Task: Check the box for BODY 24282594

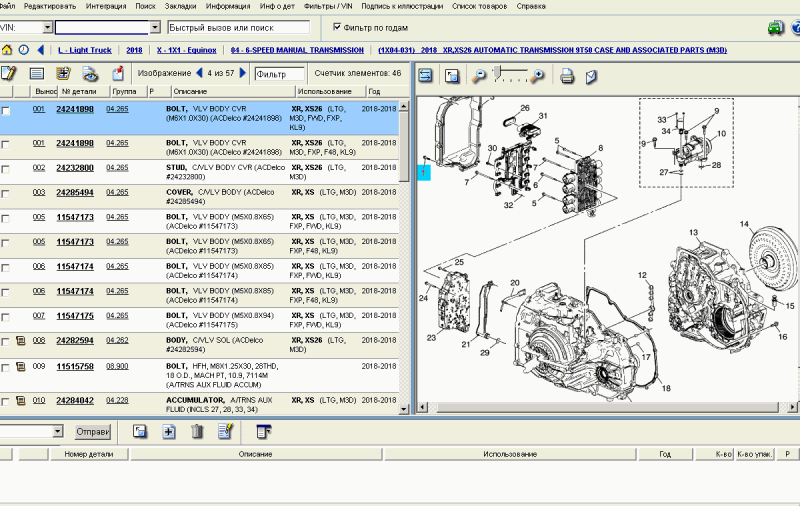Action: 6,342
